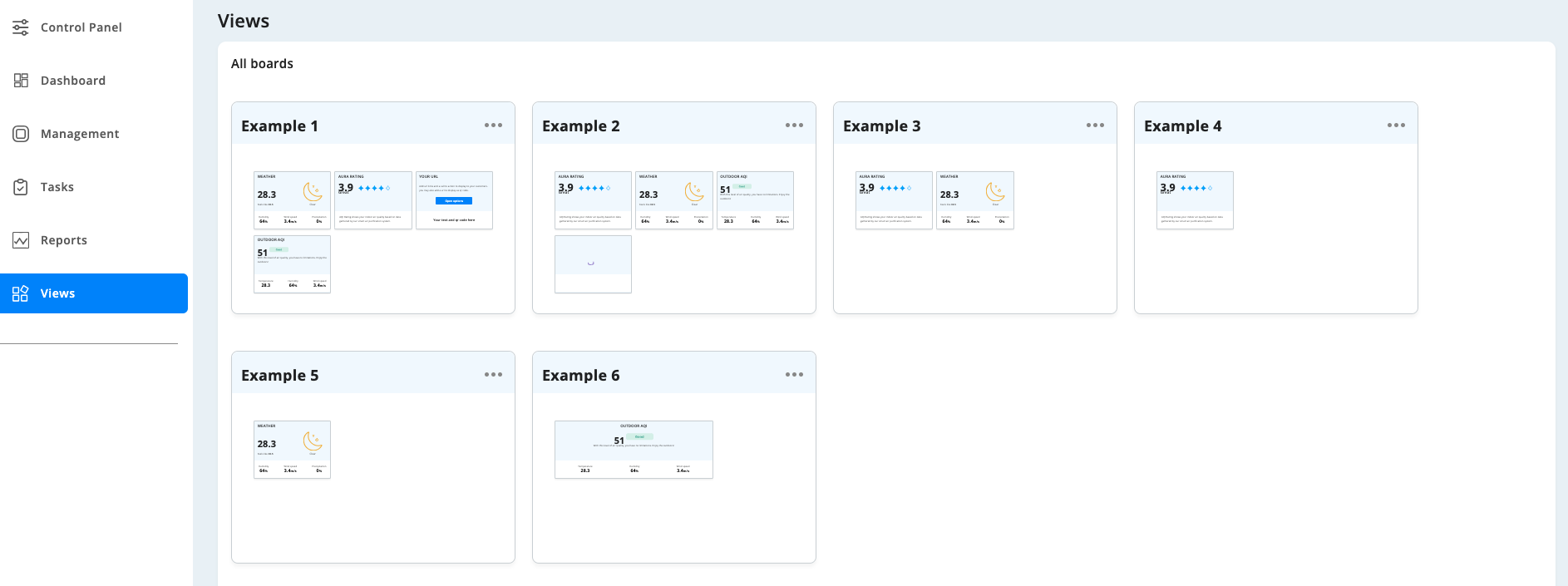Open the Example 6 ellipsis menu
This screenshot has height=586, width=1568.
tap(794, 375)
